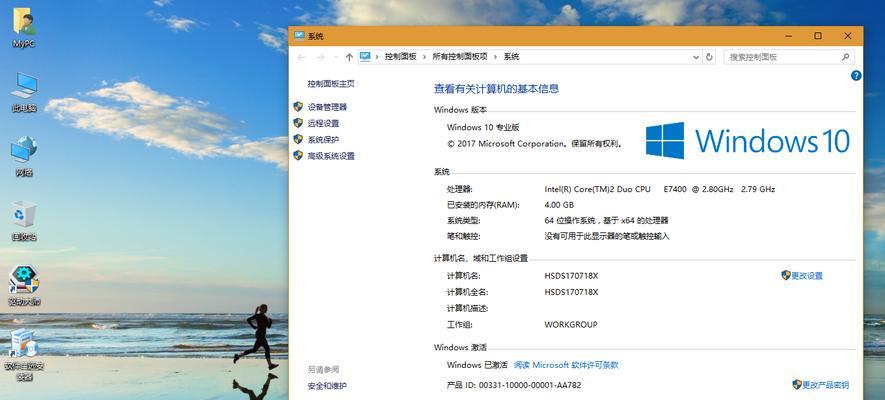Open the blue help question mark icon
This screenshot has width=885, height=400.
(x=856, y=76)
